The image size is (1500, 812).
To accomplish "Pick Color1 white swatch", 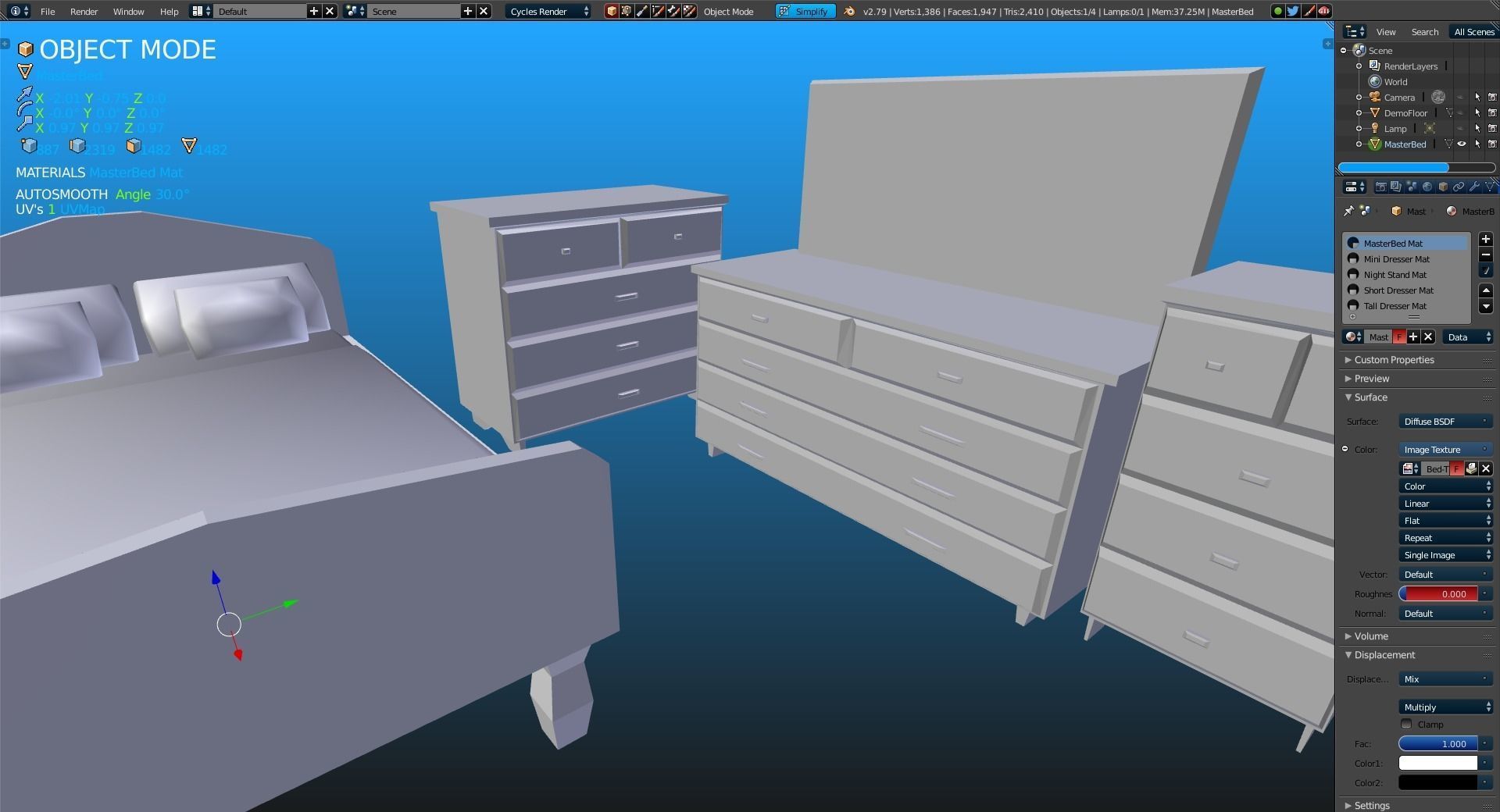I will (x=1438, y=764).
